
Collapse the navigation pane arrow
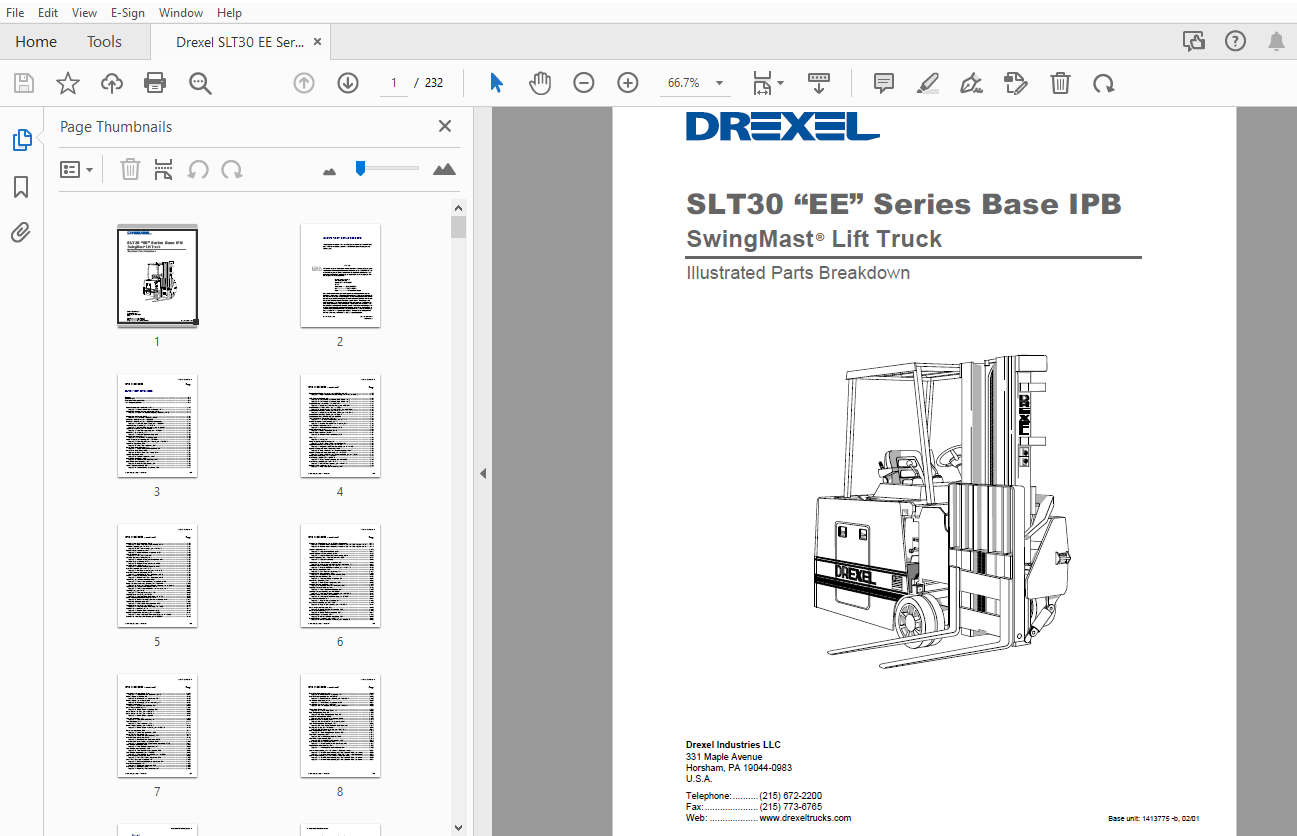point(482,473)
